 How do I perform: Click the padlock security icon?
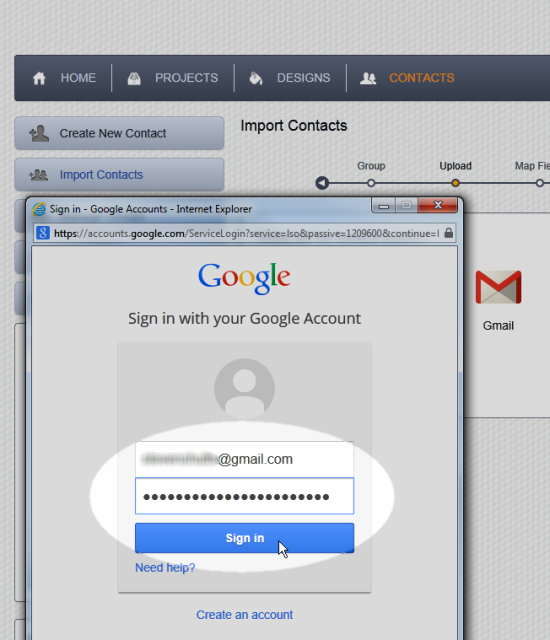[x=448, y=233]
